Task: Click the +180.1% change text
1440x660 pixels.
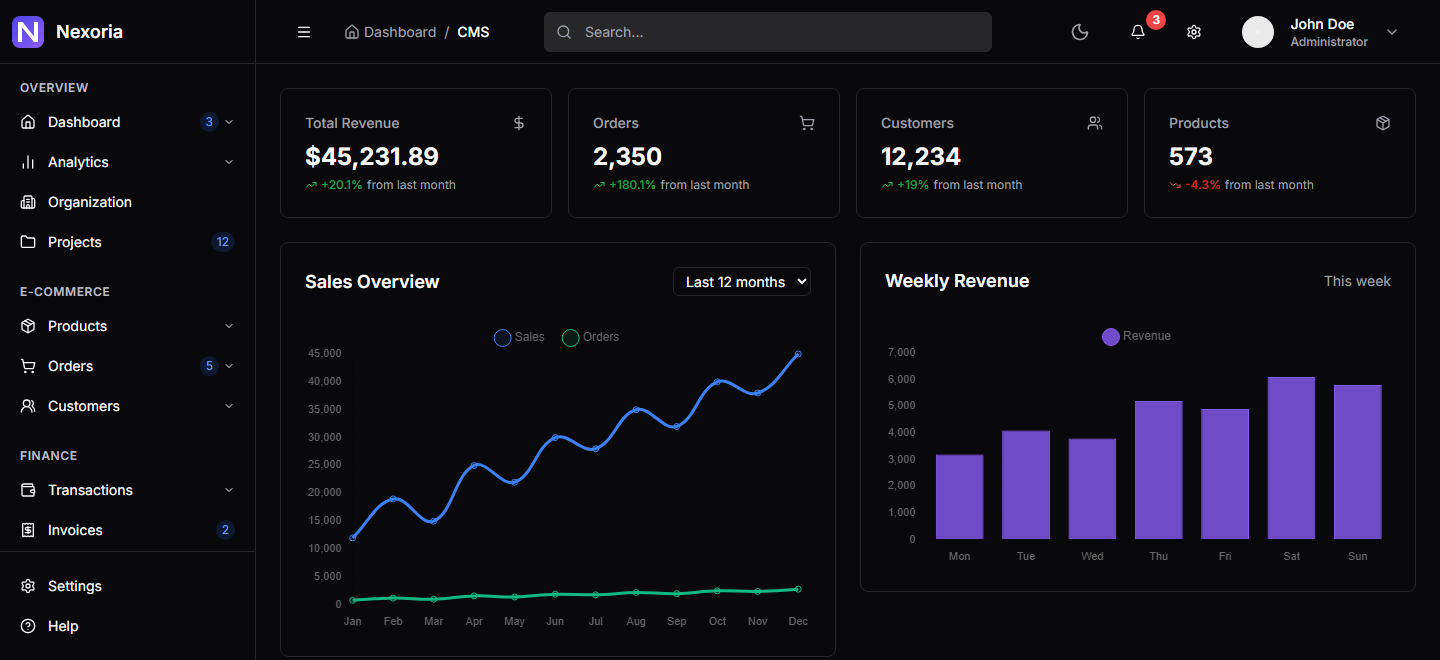Action: pos(632,185)
